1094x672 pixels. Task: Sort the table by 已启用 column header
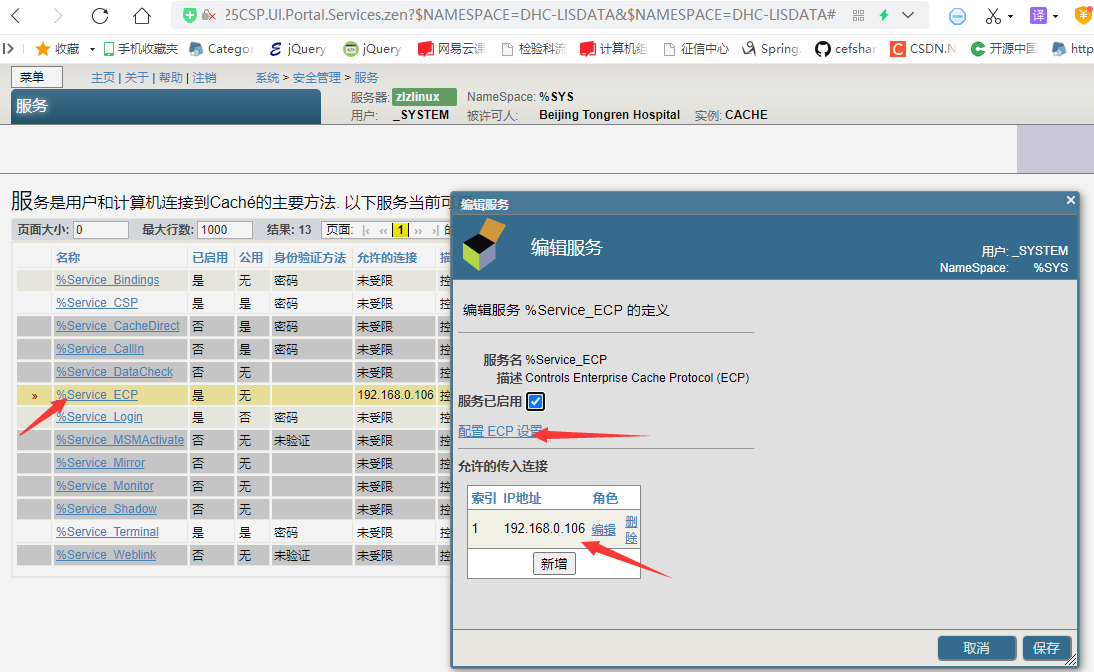210,257
